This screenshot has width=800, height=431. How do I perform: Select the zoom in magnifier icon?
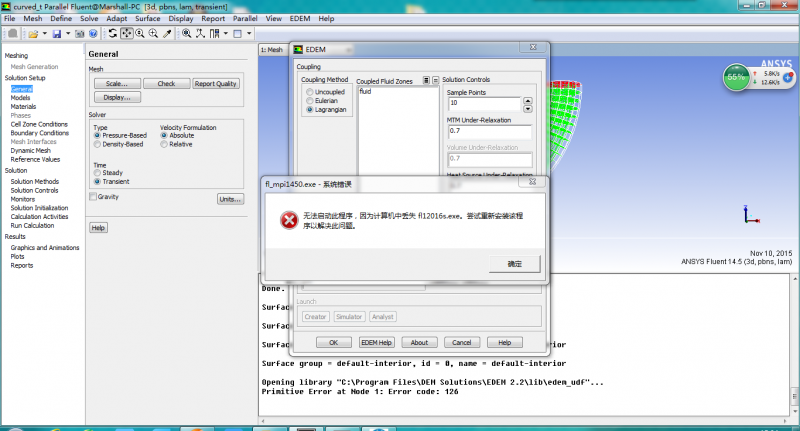153,33
